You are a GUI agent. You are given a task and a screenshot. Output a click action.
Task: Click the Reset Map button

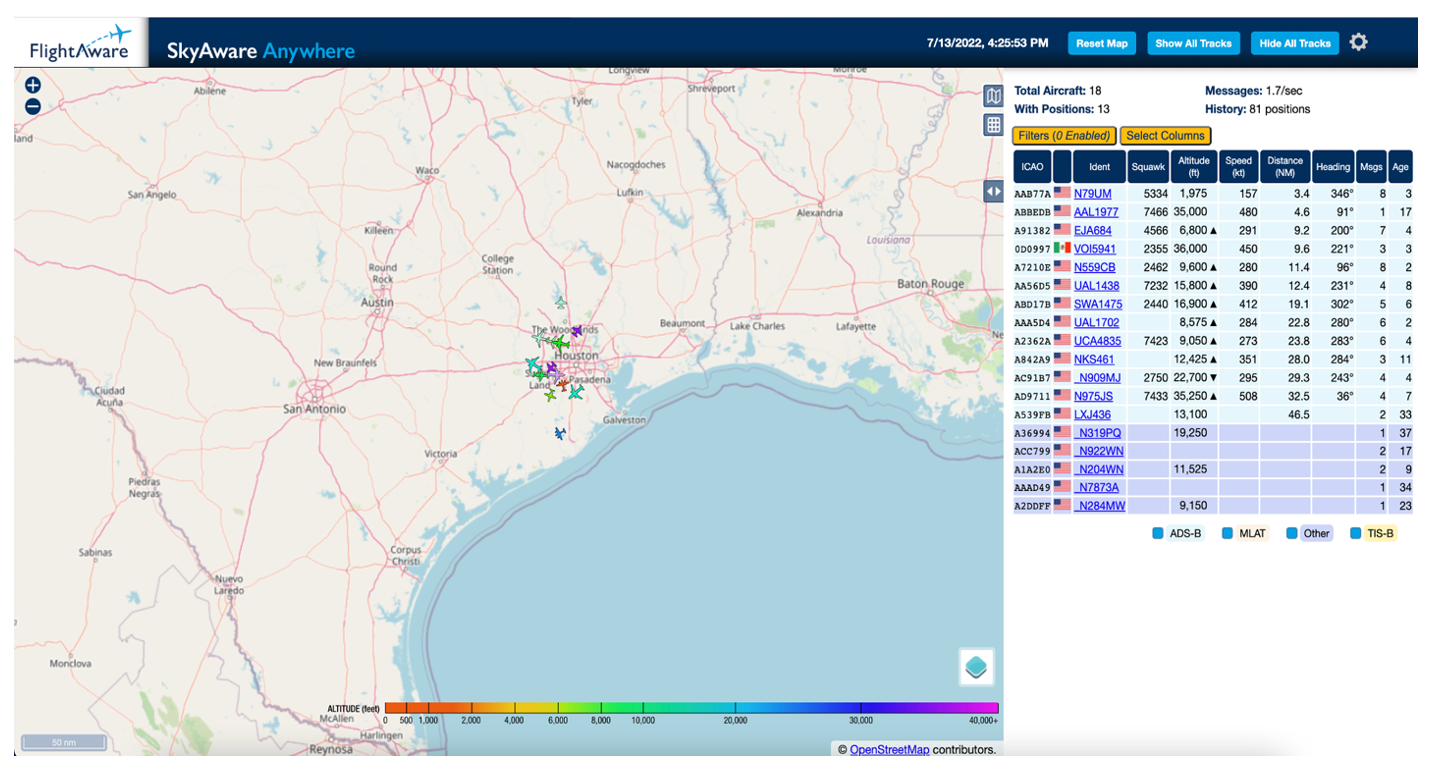coord(1103,43)
